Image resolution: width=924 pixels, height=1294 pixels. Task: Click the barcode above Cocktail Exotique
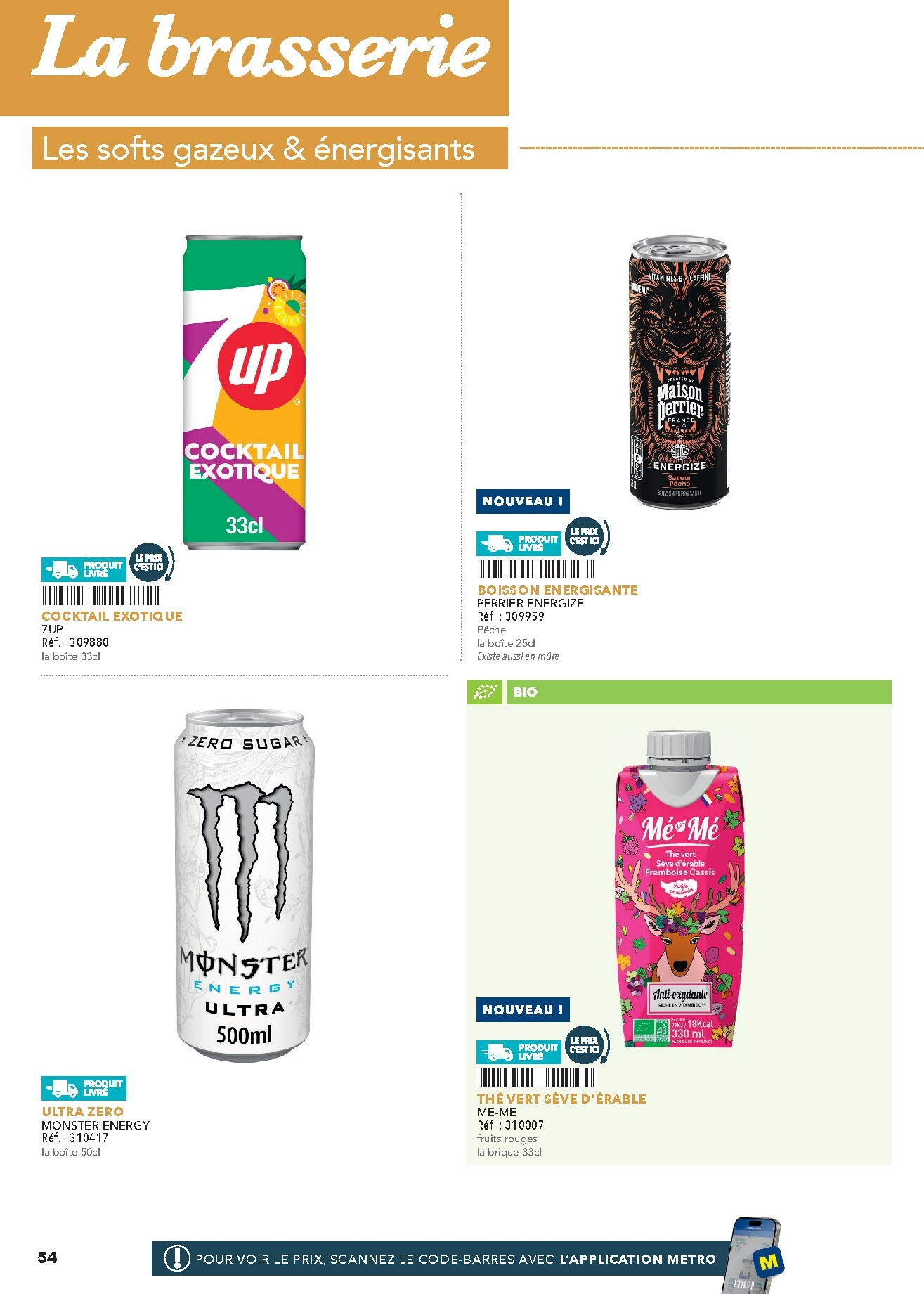[101, 596]
